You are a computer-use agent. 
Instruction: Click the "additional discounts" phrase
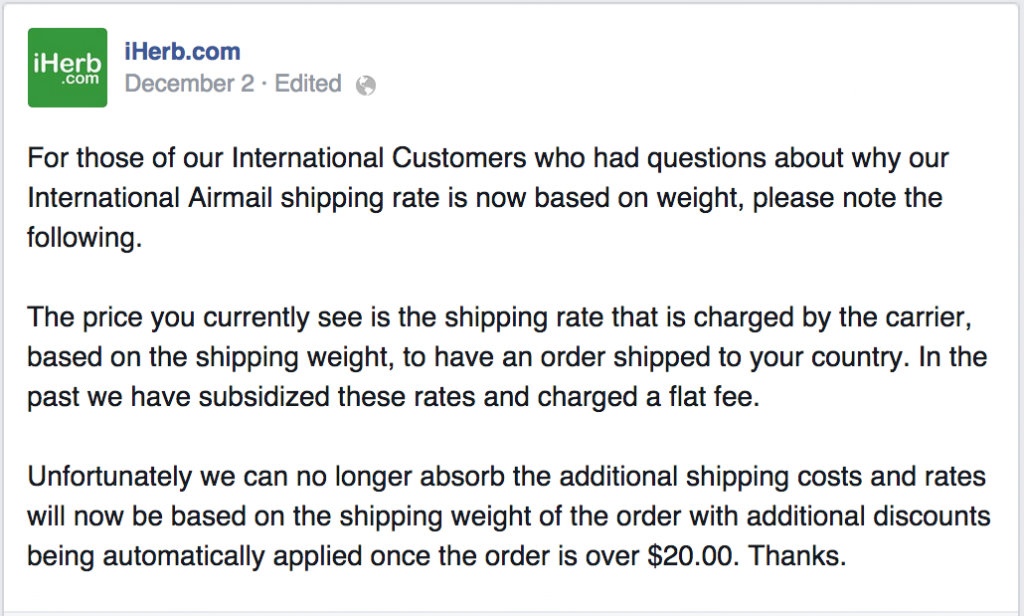(x=869, y=516)
